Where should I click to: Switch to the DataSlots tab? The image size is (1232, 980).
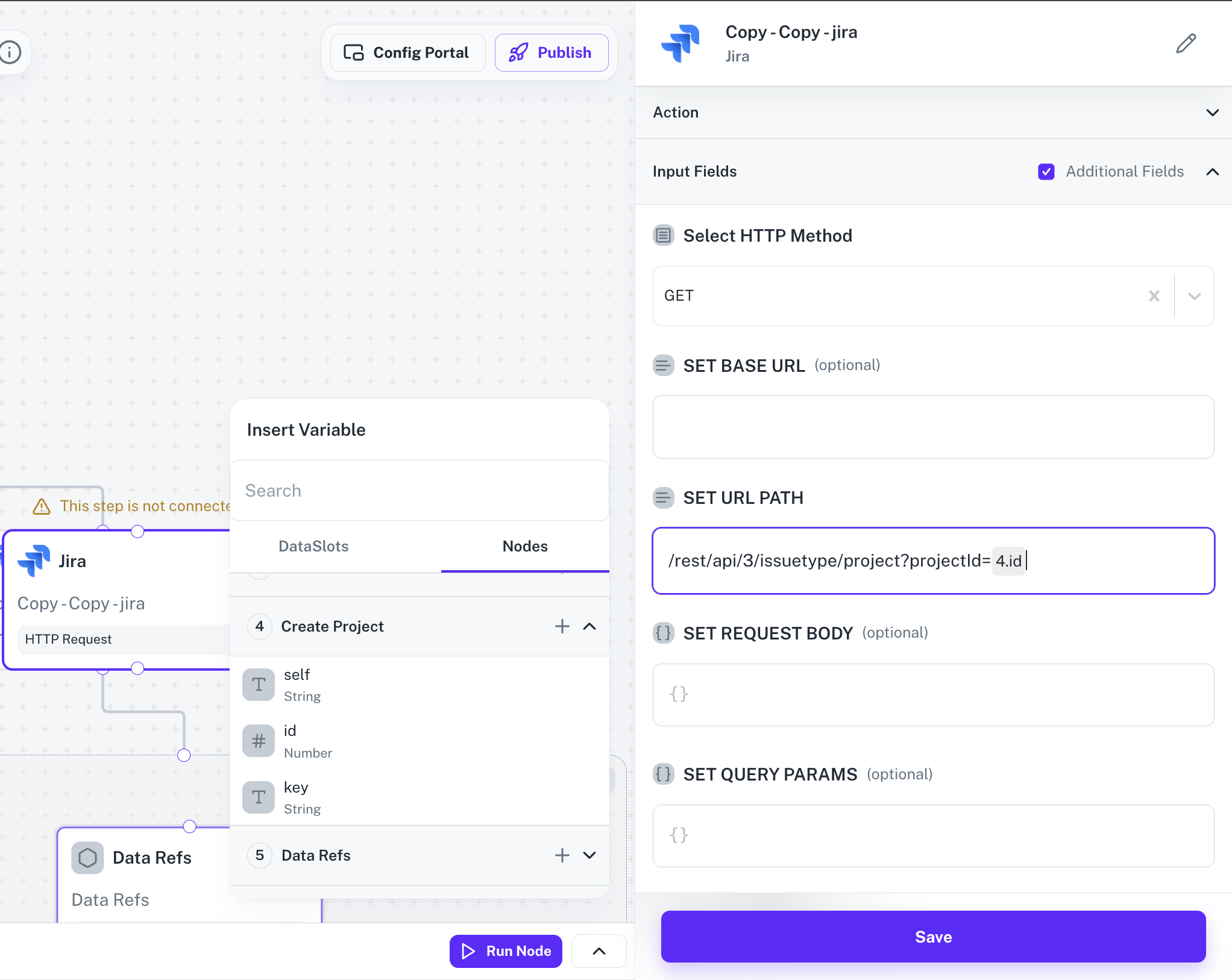[313, 546]
